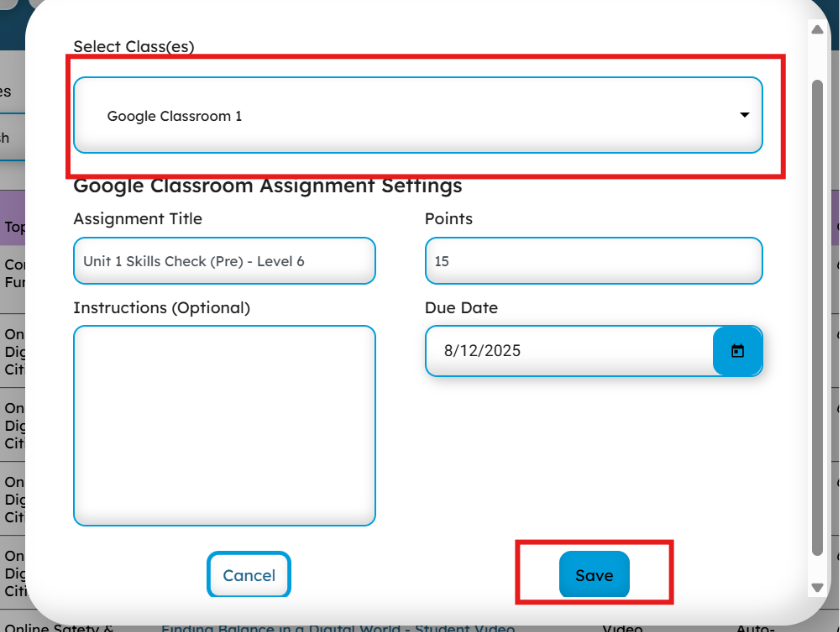
Task: Click the scrollbar up arrow
Action: tap(816, 28)
